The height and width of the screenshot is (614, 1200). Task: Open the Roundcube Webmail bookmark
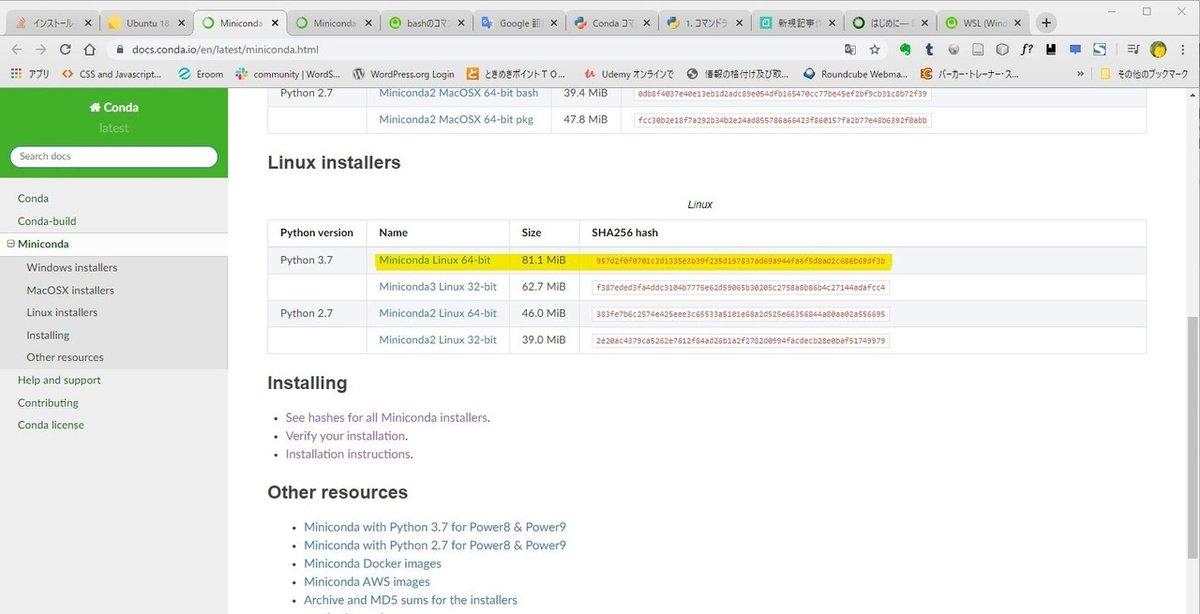(x=855, y=74)
